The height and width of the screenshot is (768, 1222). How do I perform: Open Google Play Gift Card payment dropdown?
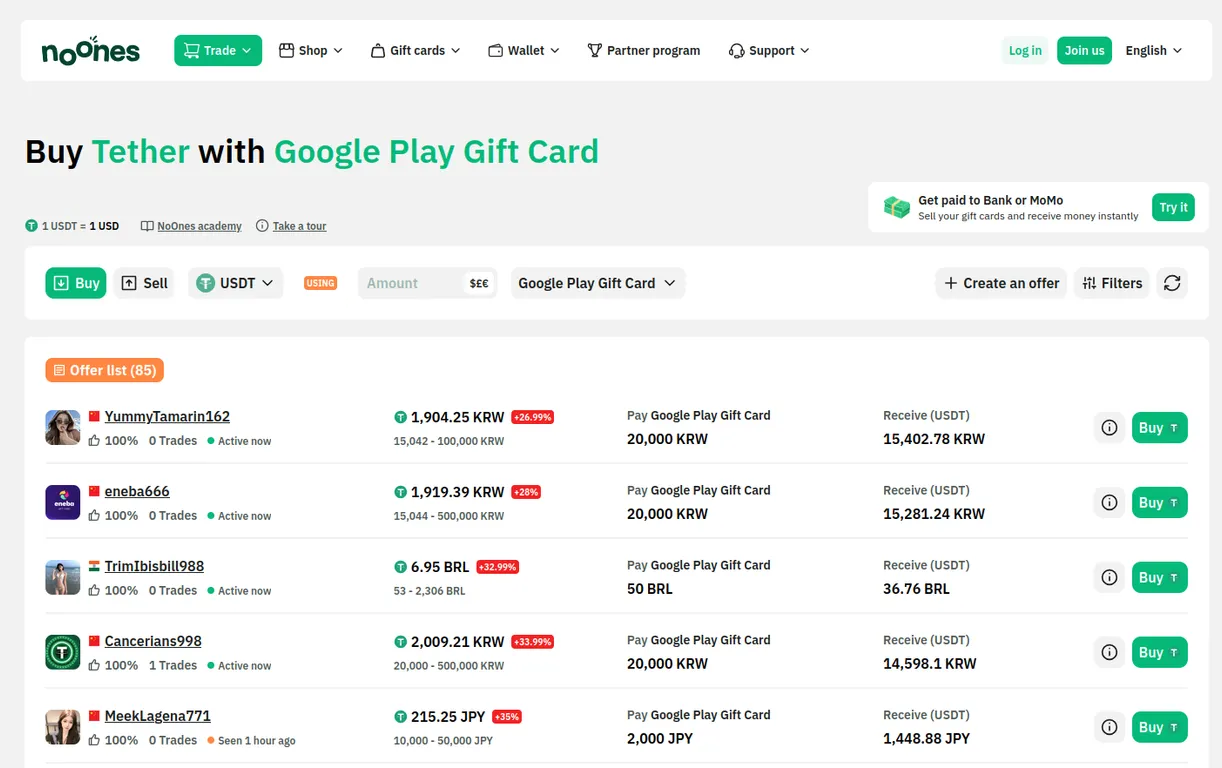(598, 283)
